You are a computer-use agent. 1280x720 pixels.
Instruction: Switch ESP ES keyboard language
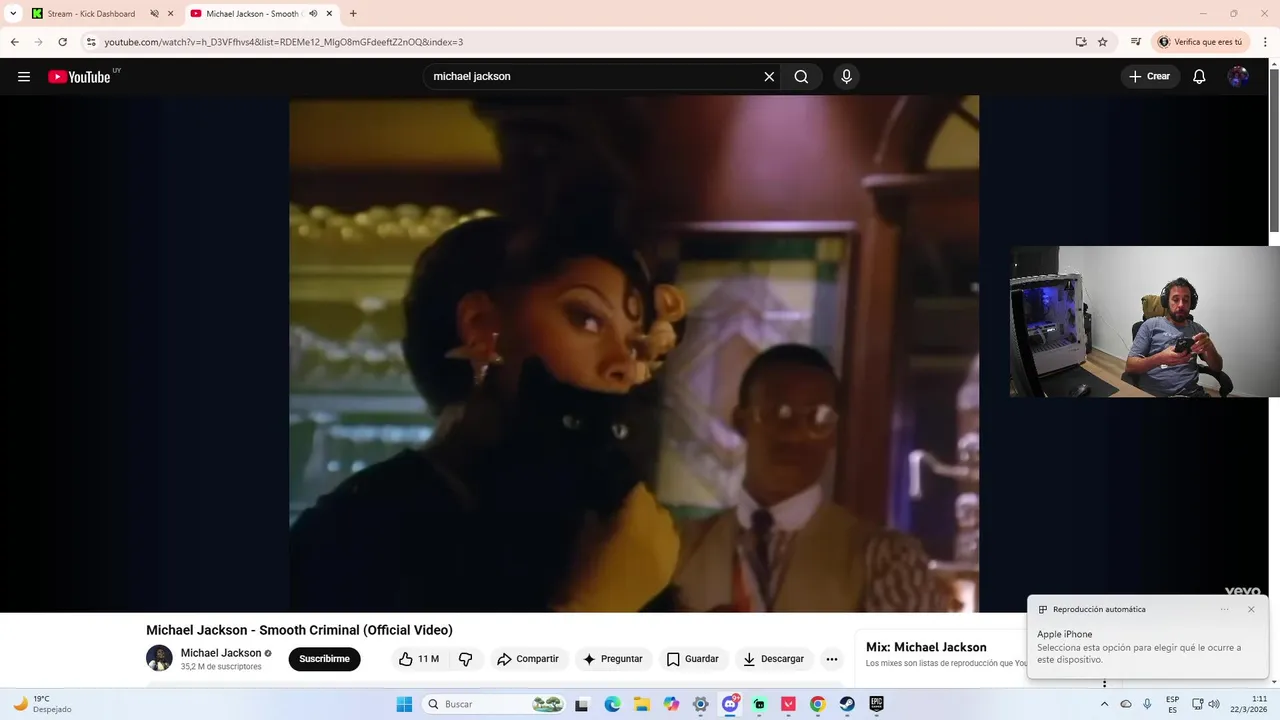click(1172, 704)
